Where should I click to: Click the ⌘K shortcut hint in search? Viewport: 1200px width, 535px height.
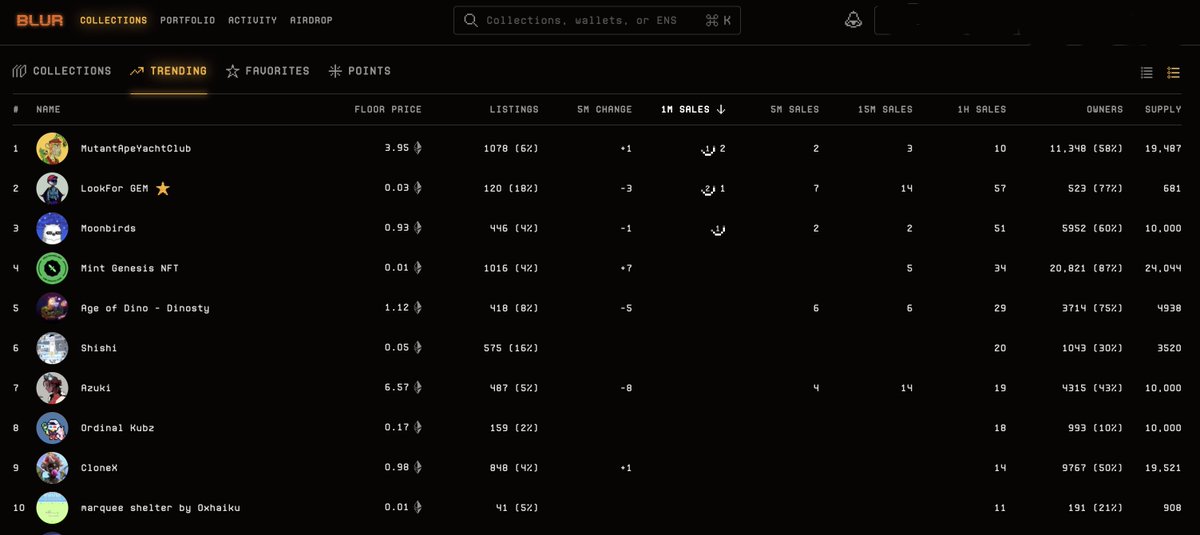tap(718, 20)
